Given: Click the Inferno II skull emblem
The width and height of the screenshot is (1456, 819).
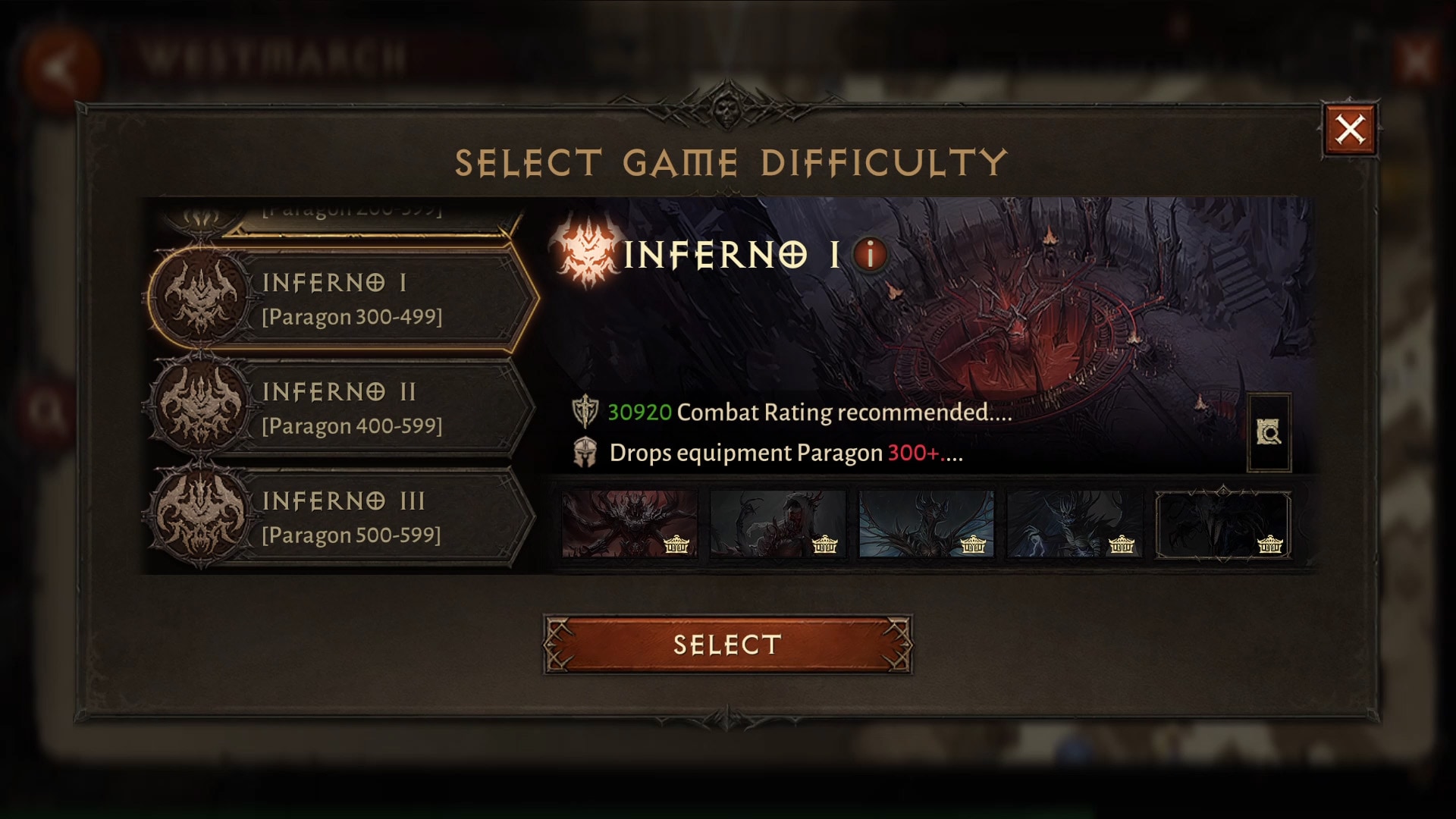Looking at the screenshot, I should pos(201,405).
